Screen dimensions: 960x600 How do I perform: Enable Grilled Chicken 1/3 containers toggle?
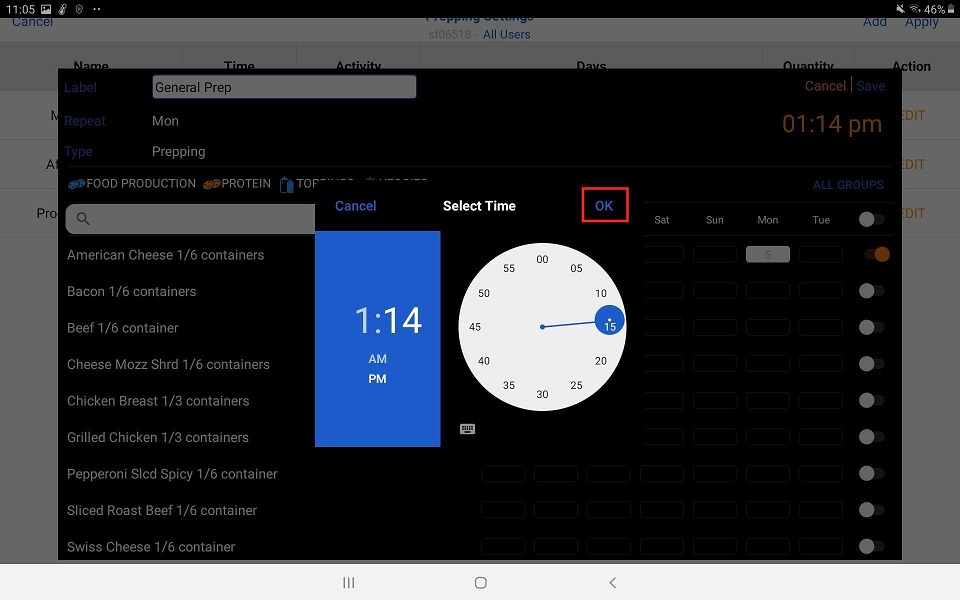pyautogui.click(x=871, y=437)
